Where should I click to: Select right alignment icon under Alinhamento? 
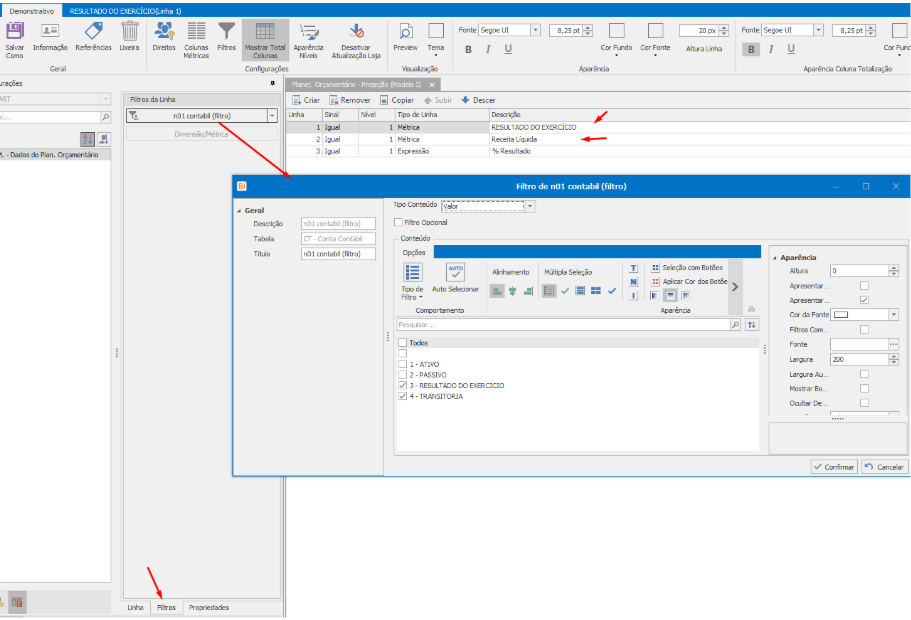528,291
